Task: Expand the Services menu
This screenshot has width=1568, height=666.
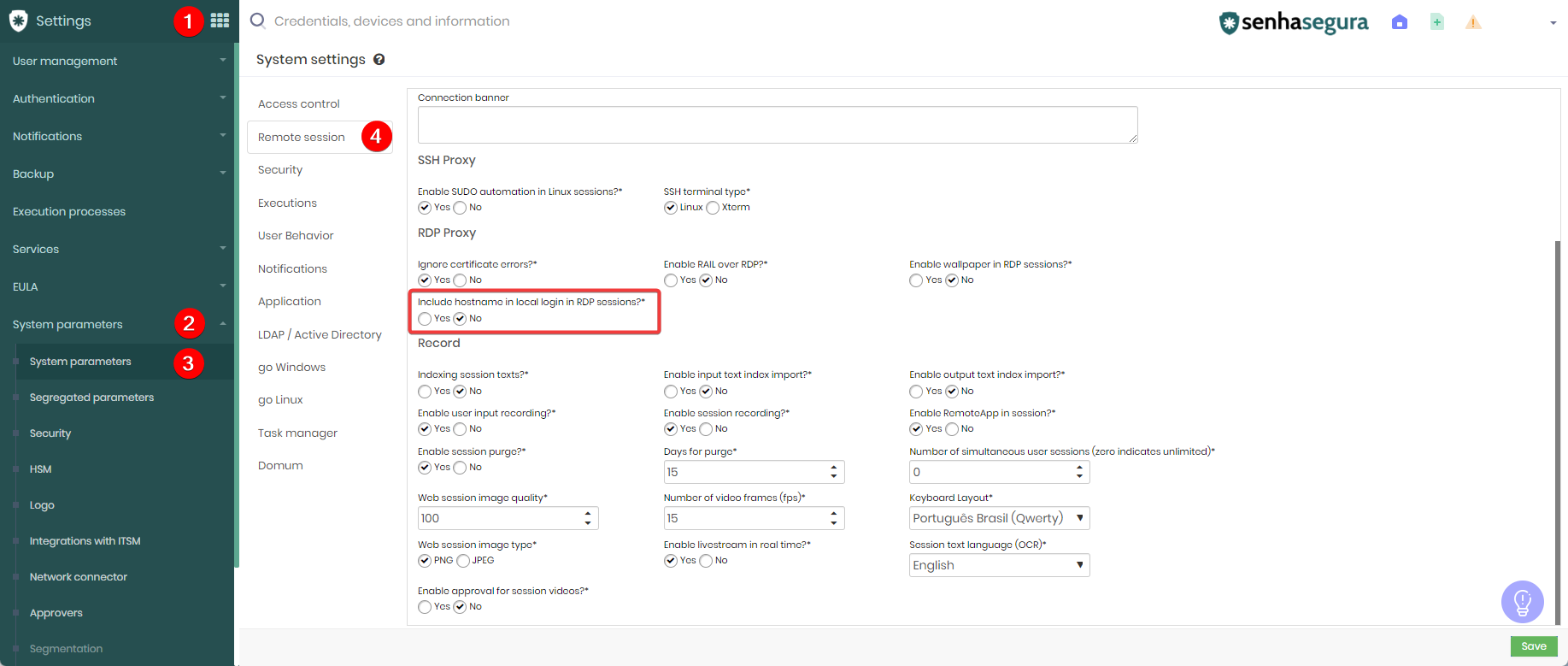Action: tap(117, 249)
